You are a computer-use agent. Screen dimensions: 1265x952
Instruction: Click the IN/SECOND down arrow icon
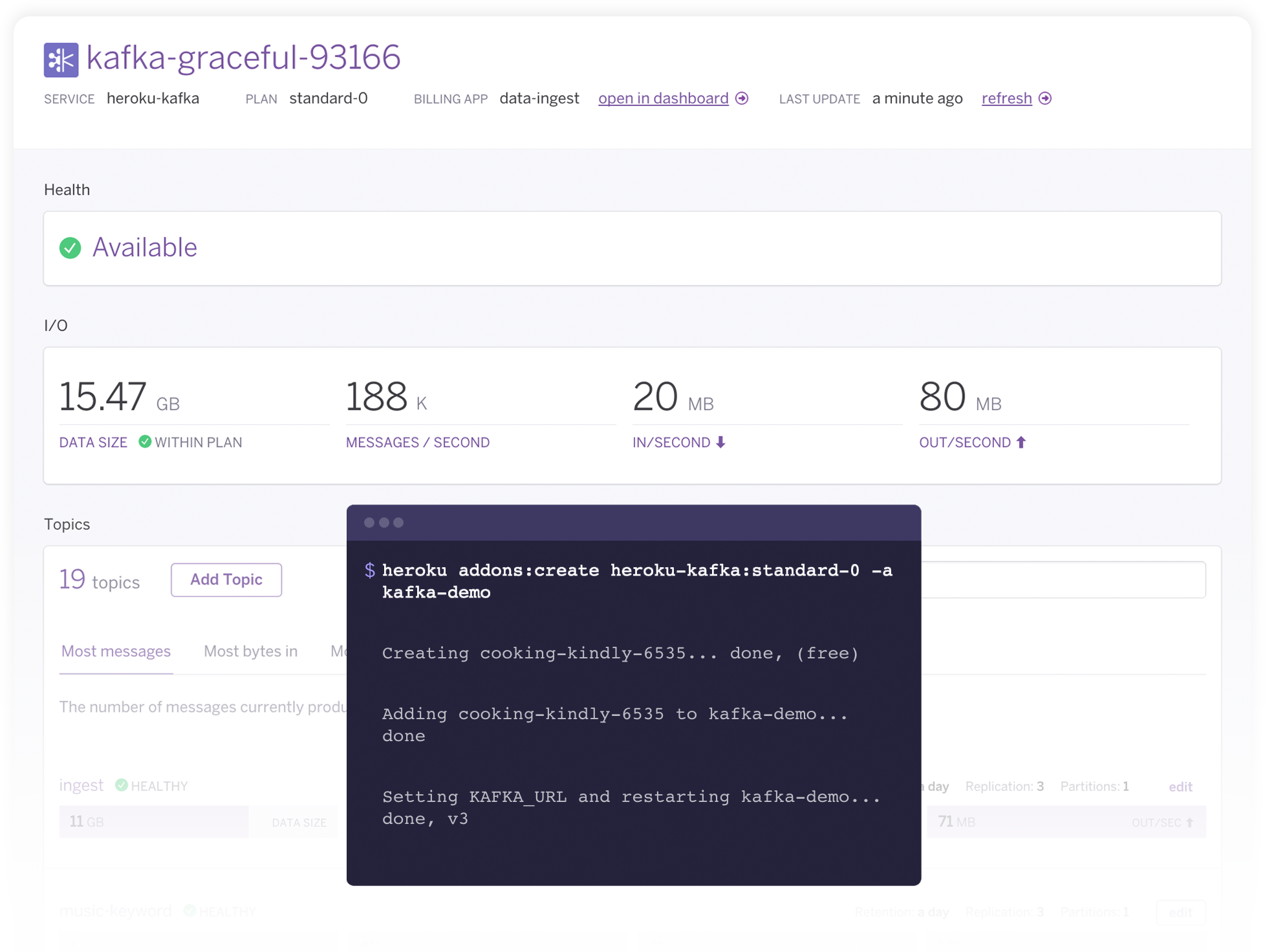pos(720,442)
